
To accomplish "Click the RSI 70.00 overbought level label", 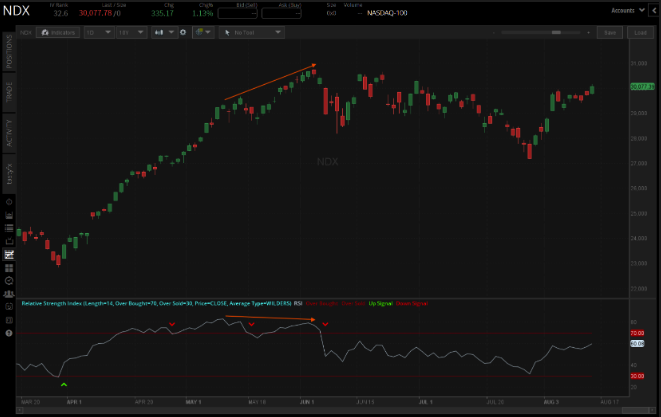I will click(x=637, y=333).
